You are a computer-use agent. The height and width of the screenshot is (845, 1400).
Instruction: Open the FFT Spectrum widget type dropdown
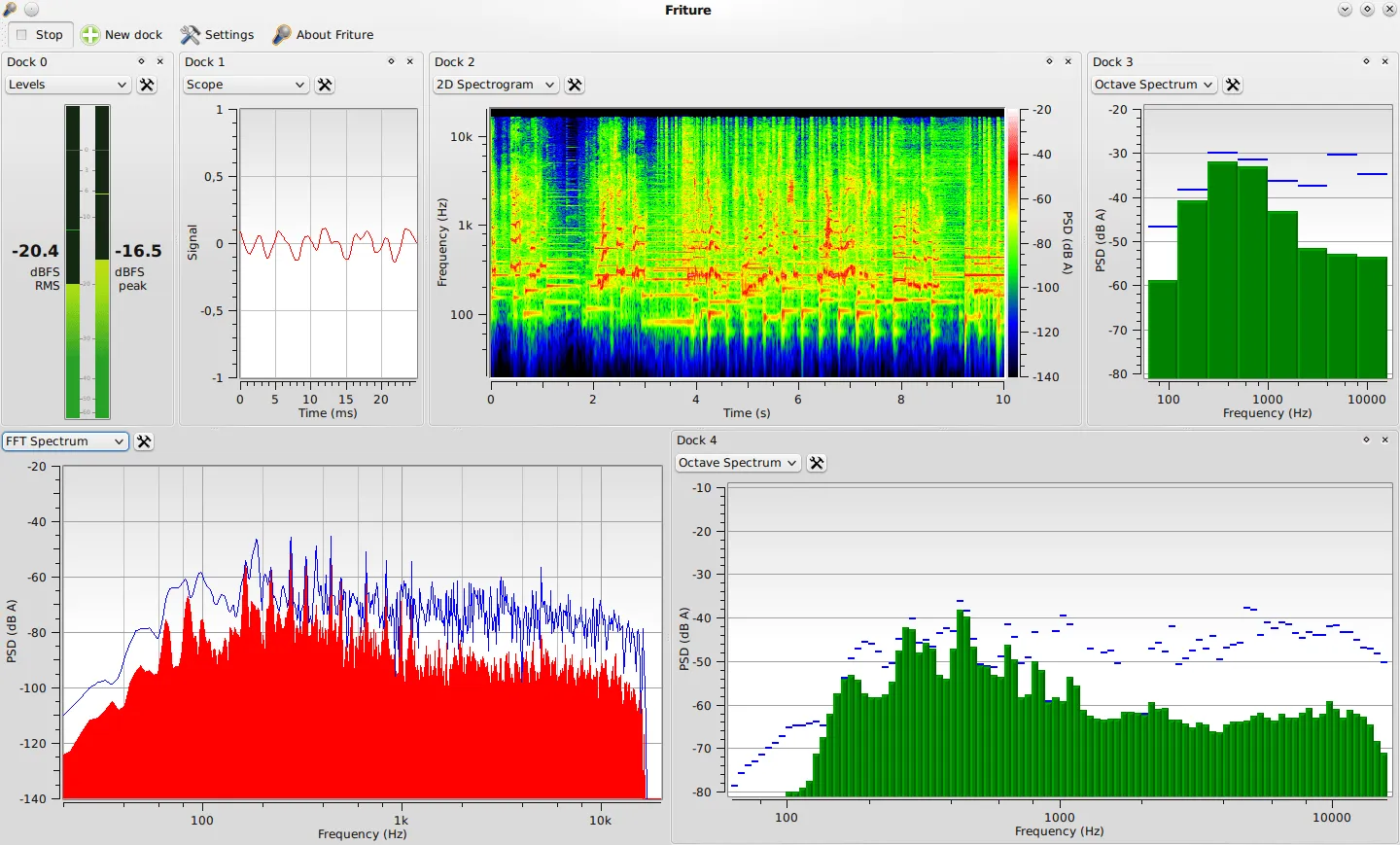click(64, 440)
